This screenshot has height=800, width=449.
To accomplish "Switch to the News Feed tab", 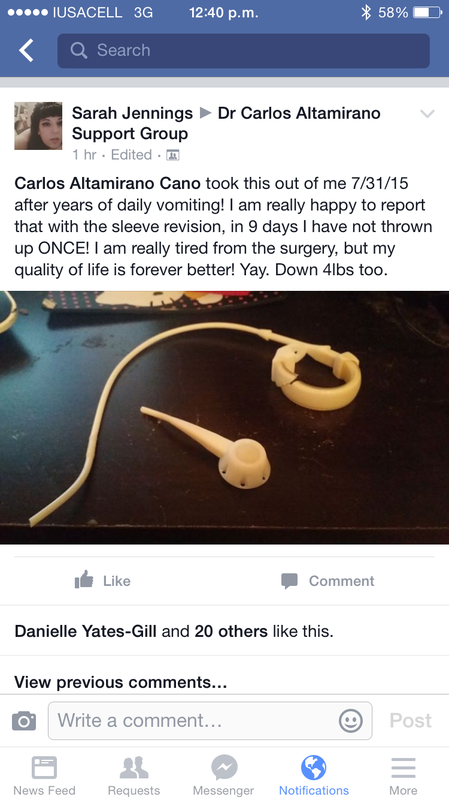I will [x=44, y=775].
